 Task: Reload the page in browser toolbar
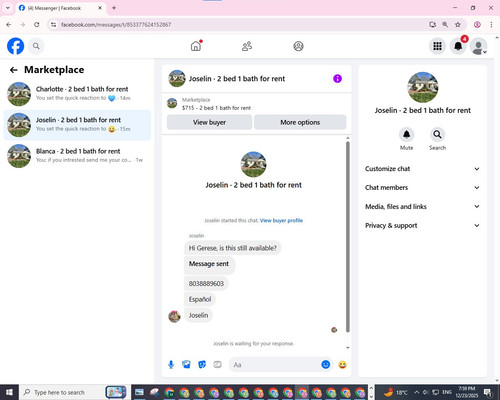click(37, 24)
